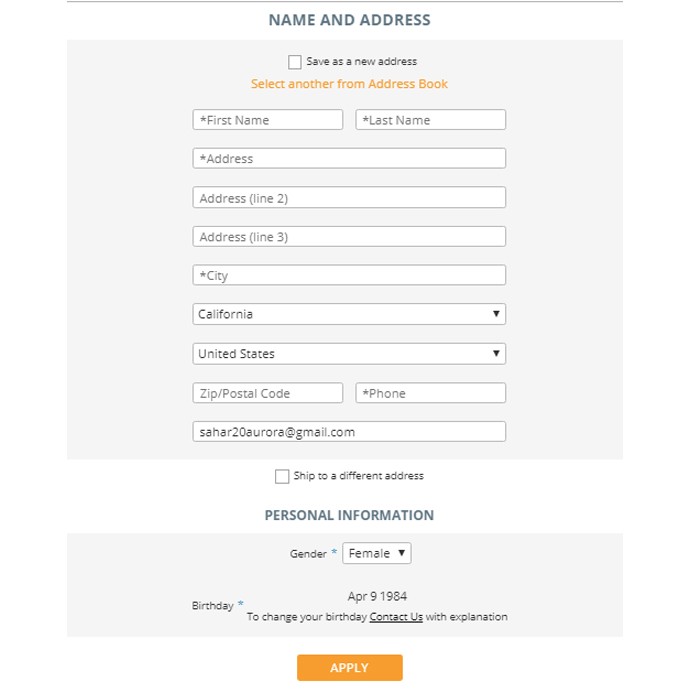Click into the Phone number field
This screenshot has height=700, width=700.
click(430, 393)
